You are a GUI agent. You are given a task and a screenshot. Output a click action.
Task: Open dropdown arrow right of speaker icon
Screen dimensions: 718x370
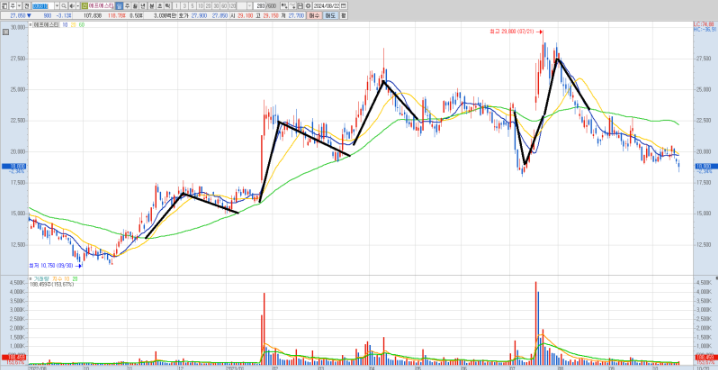(77, 6)
